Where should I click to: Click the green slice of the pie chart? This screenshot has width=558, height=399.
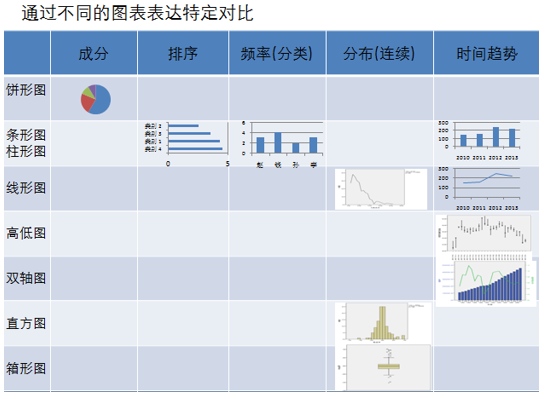[x=89, y=93]
